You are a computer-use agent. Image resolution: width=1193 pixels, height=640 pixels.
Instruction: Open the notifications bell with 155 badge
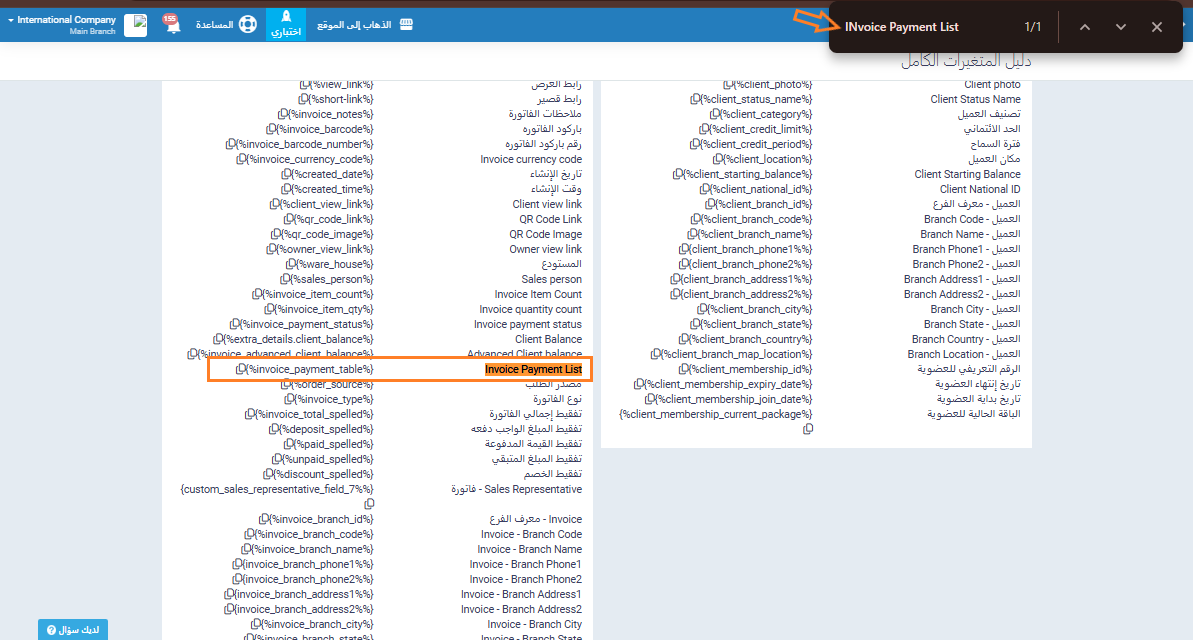tap(172, 25)
